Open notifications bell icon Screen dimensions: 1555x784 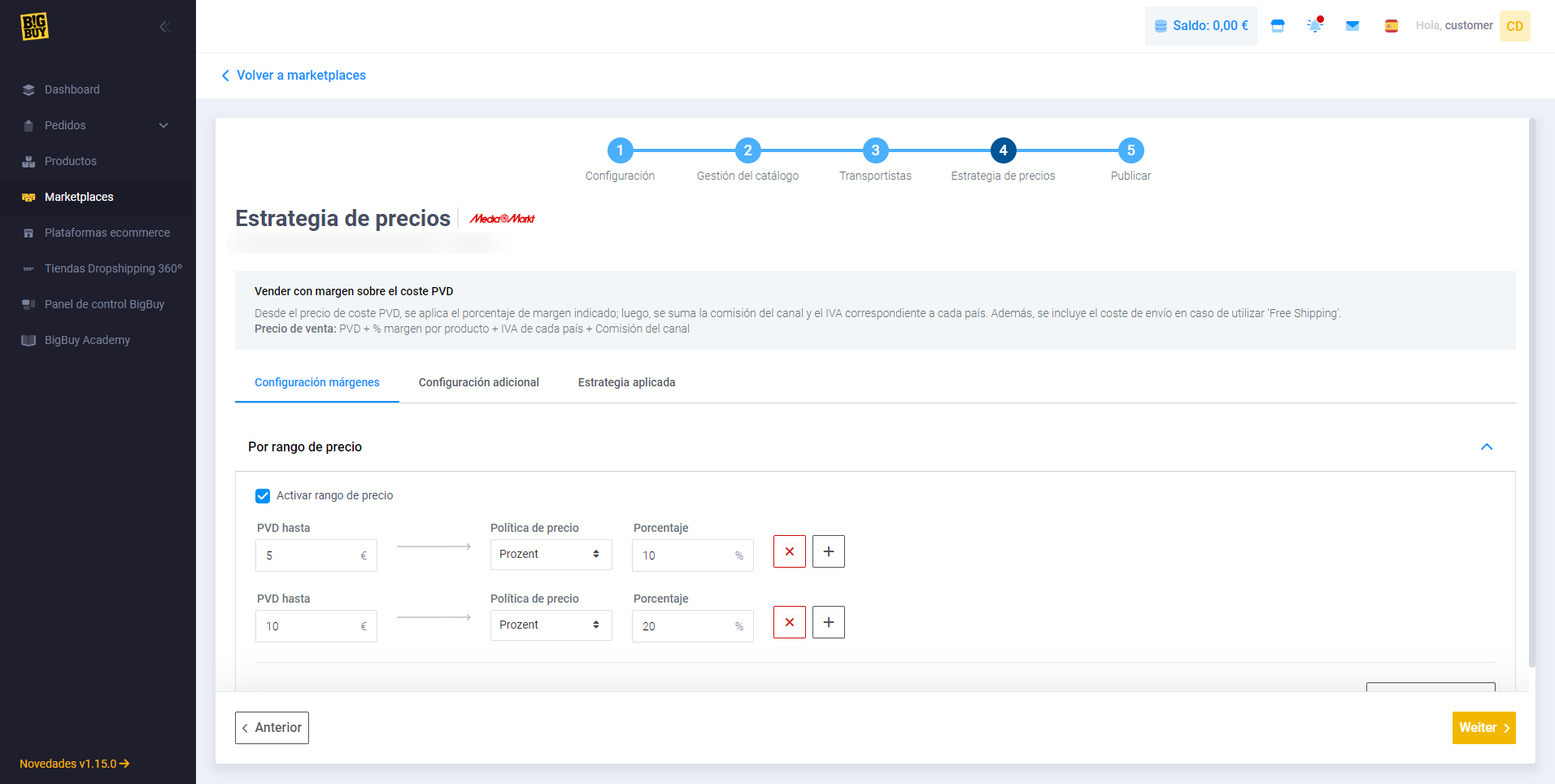click(x=1314, y=26)
